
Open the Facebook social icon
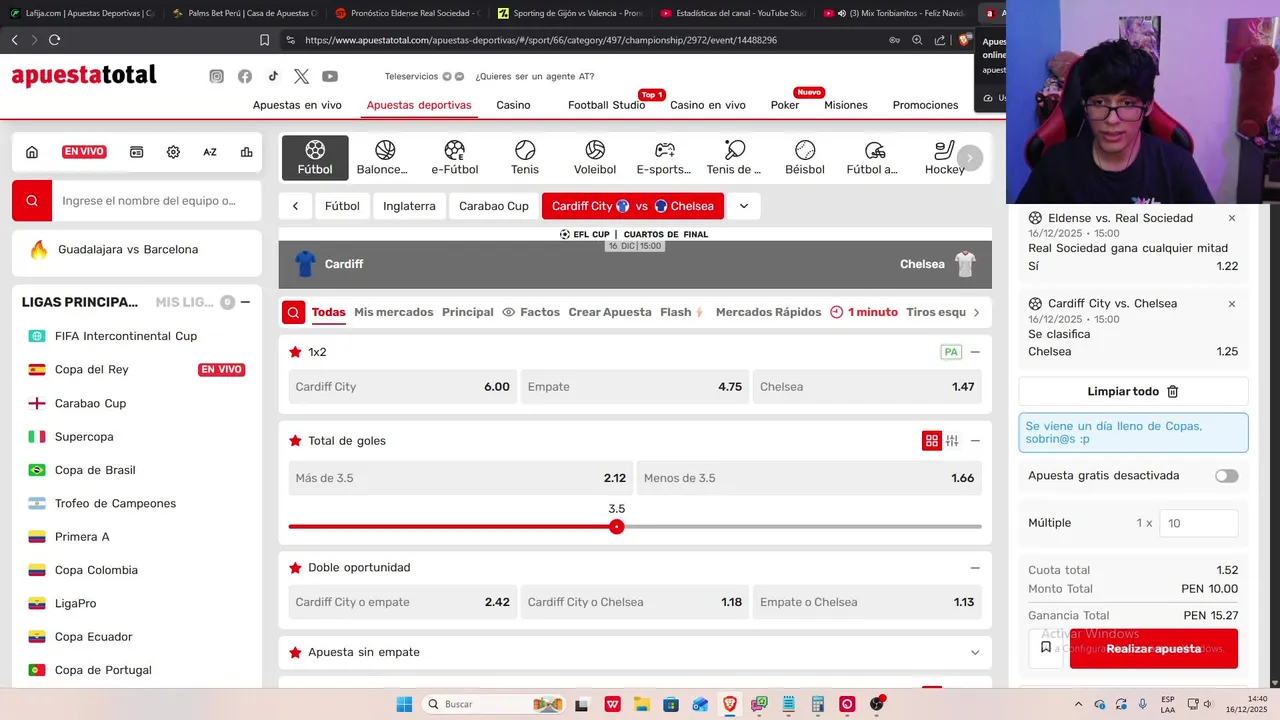point(245,76)
